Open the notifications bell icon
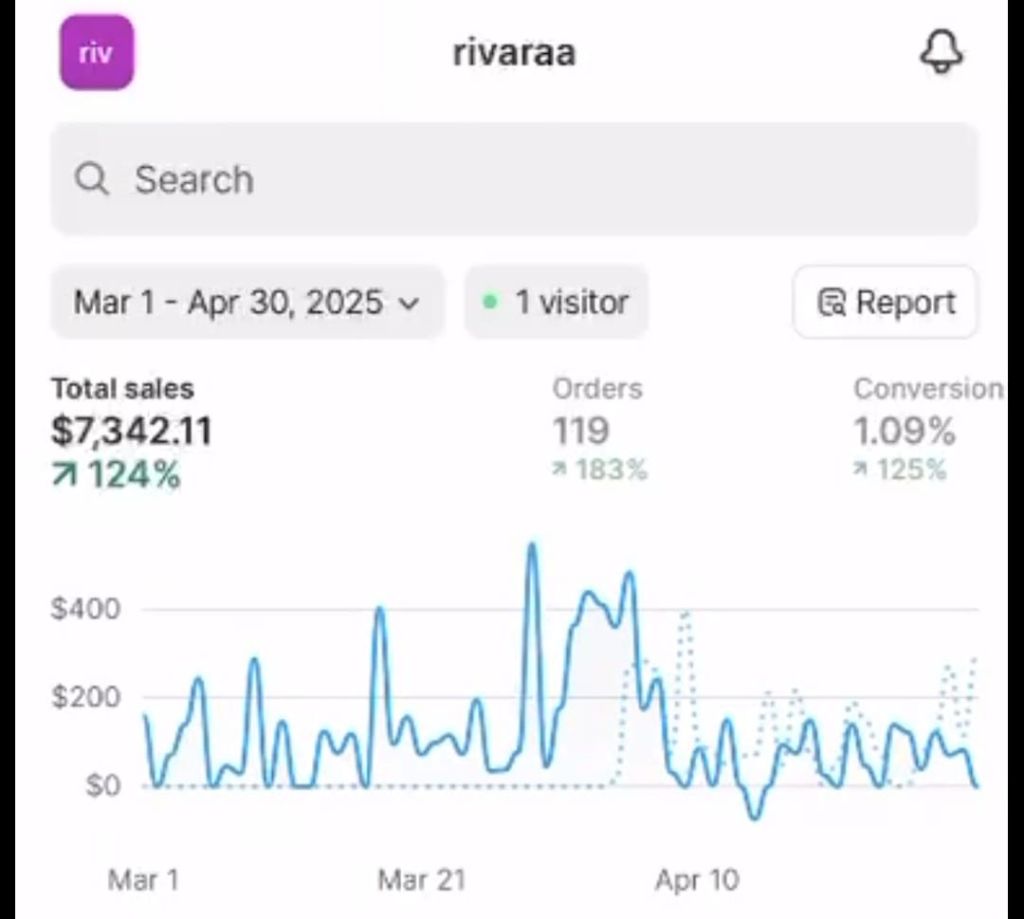The height and width of the screenshot is (919, 1024). [941, 52]
